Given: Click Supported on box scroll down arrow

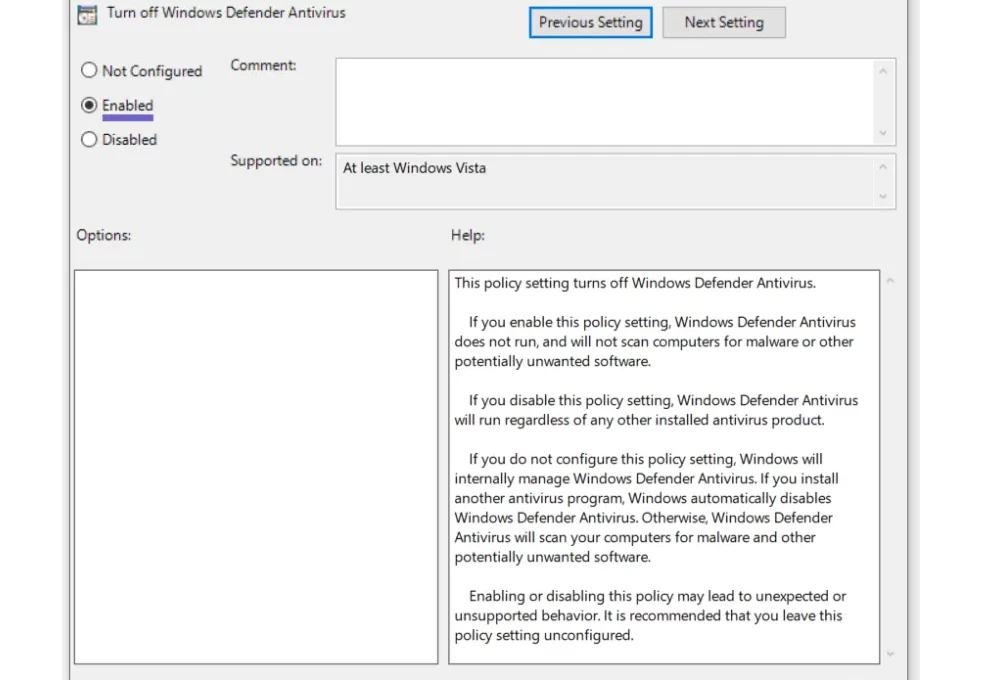Looking at the screenshot, I should (883, 196).
